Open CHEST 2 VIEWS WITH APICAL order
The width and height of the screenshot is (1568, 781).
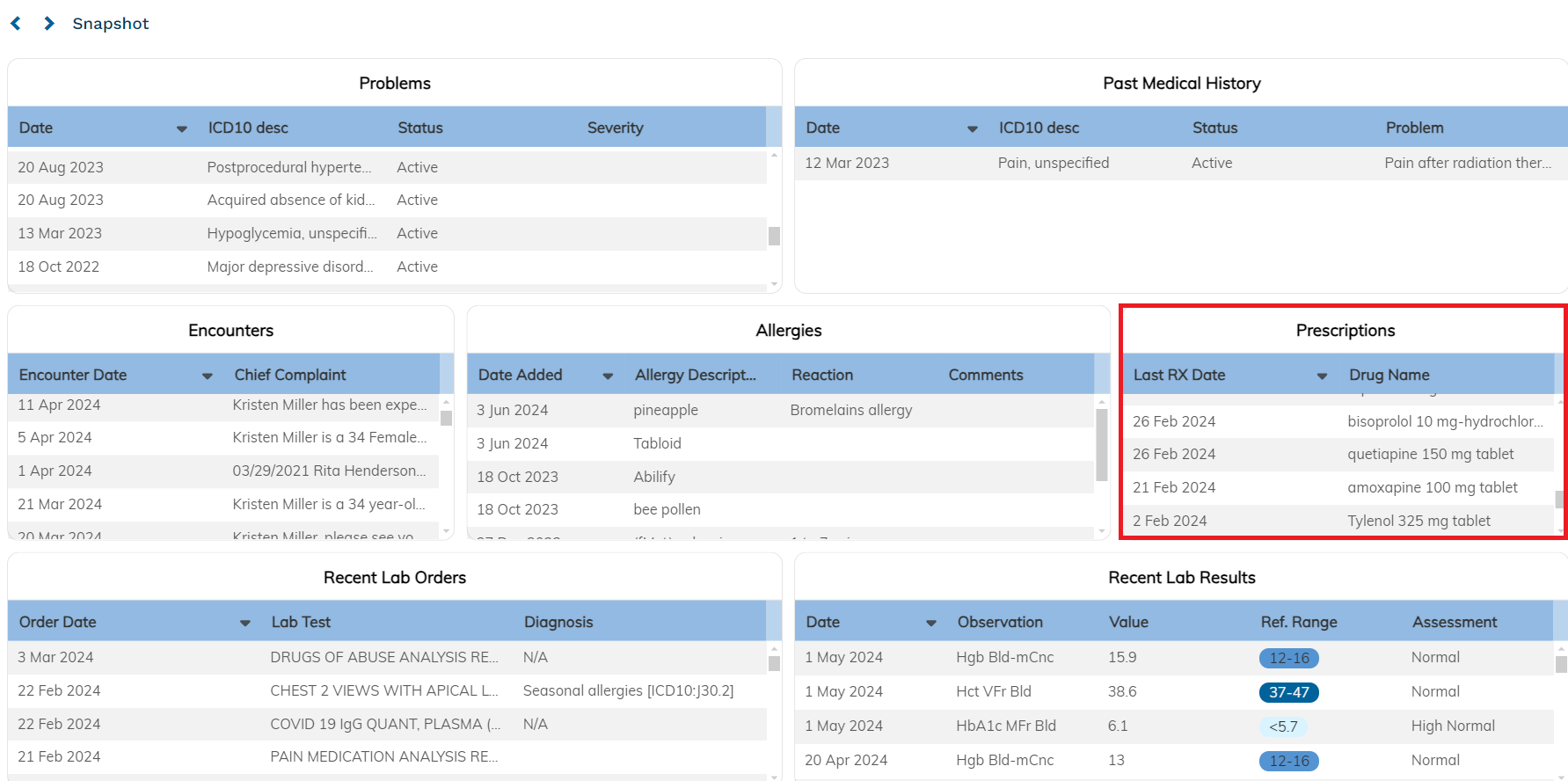pos(387,691)
